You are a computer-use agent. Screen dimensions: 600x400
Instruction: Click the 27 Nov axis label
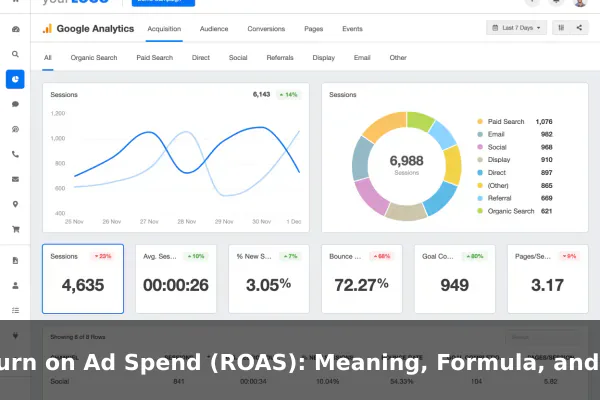tap(149, 222)
